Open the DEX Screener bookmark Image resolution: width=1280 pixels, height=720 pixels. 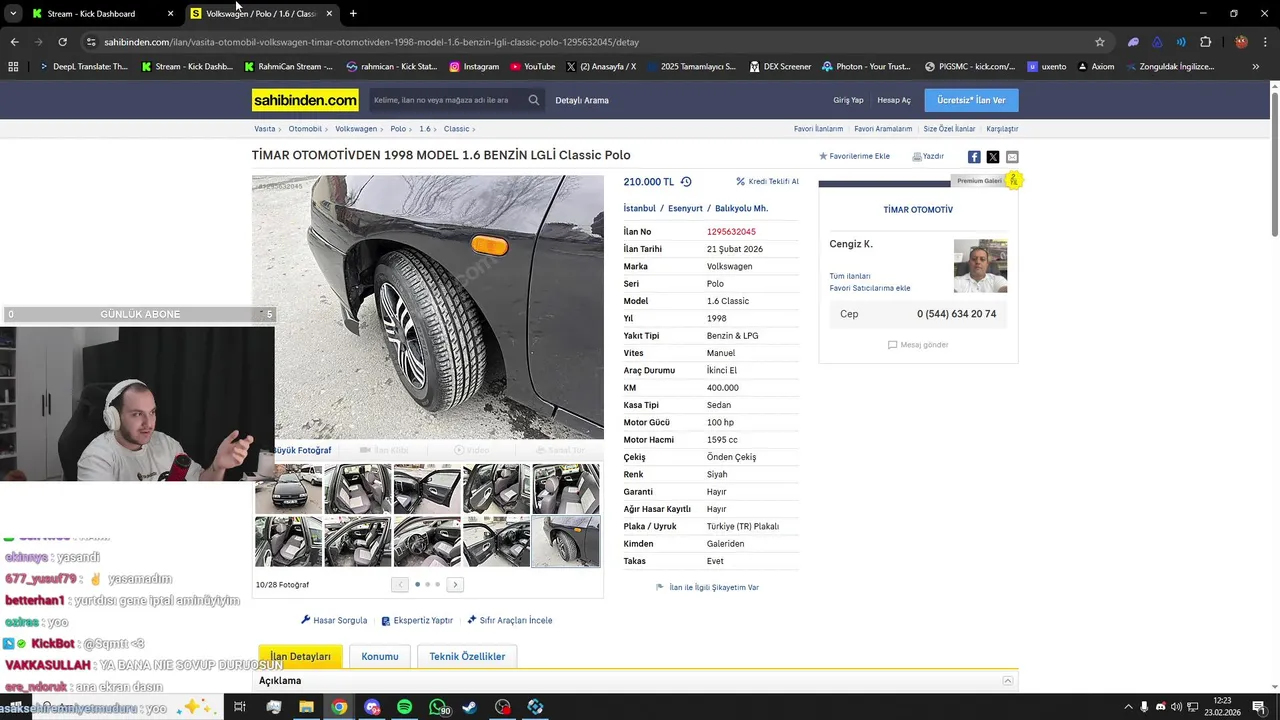(779, 67)
